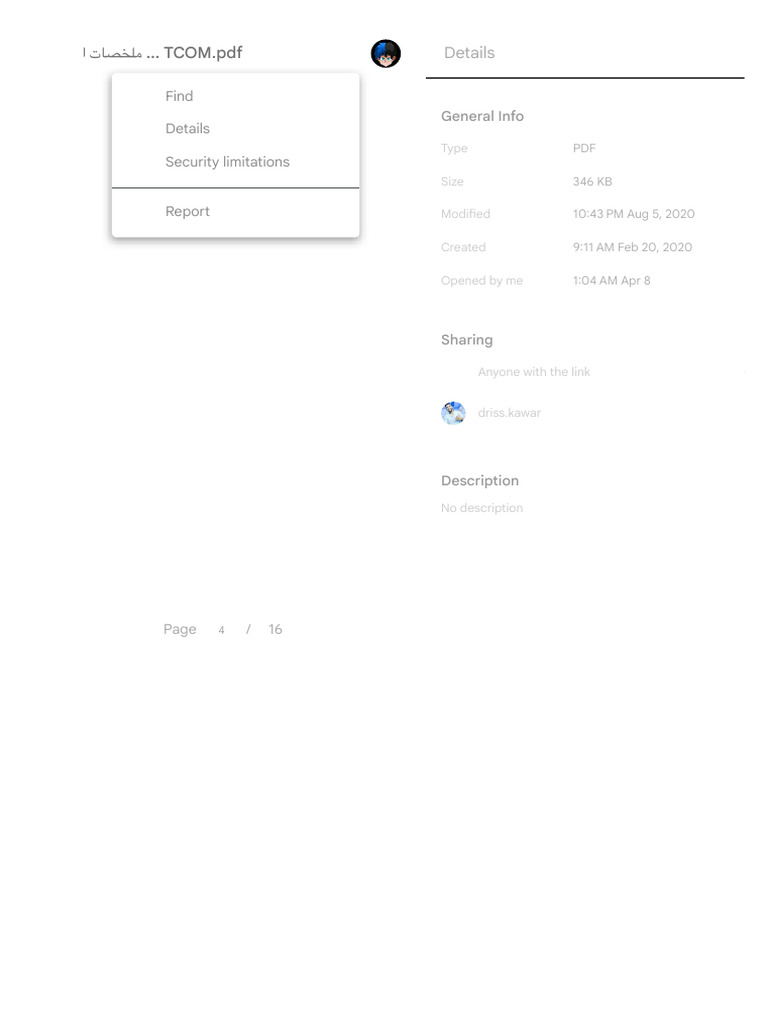Click the Opened by me label
This screenshot has width=768, height=1024.
coord(482,281)
